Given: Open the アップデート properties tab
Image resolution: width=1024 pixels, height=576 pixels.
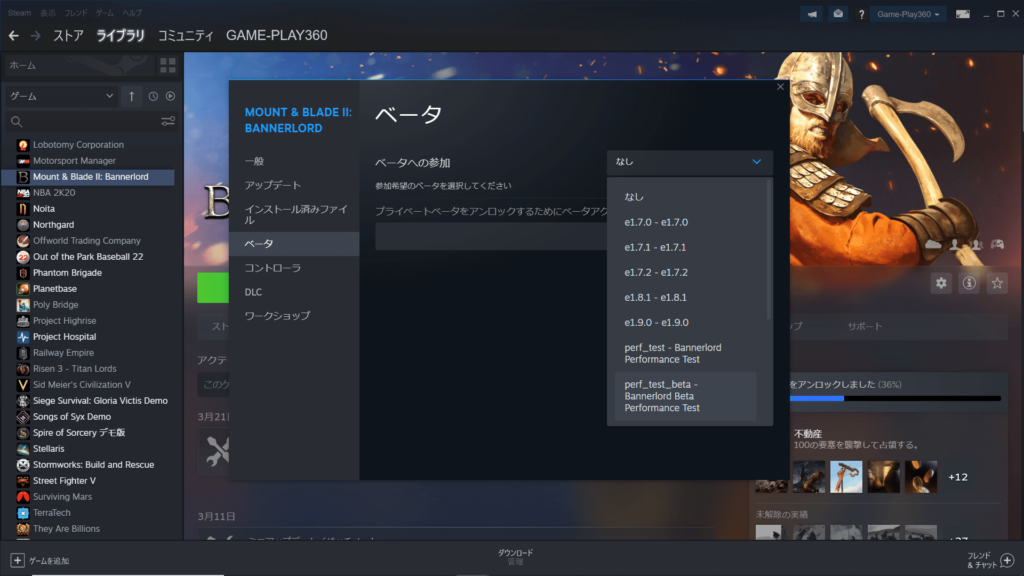Looking at the screenshot, I should 294,185.
